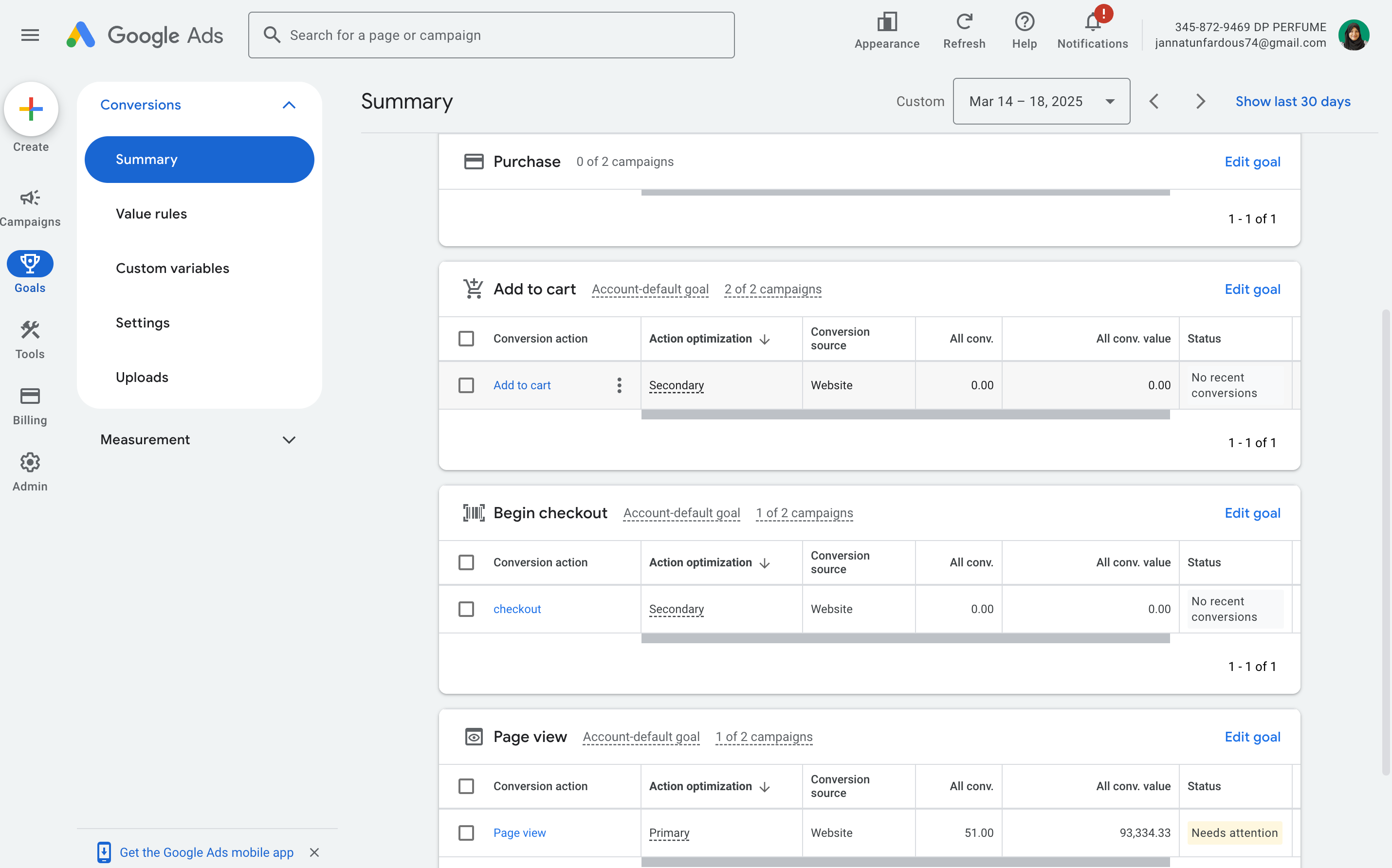The width and height of the screenshot is (1392, 868).
Task: Open Value rules
Action: pyautogui.click(x=151, y=214)
